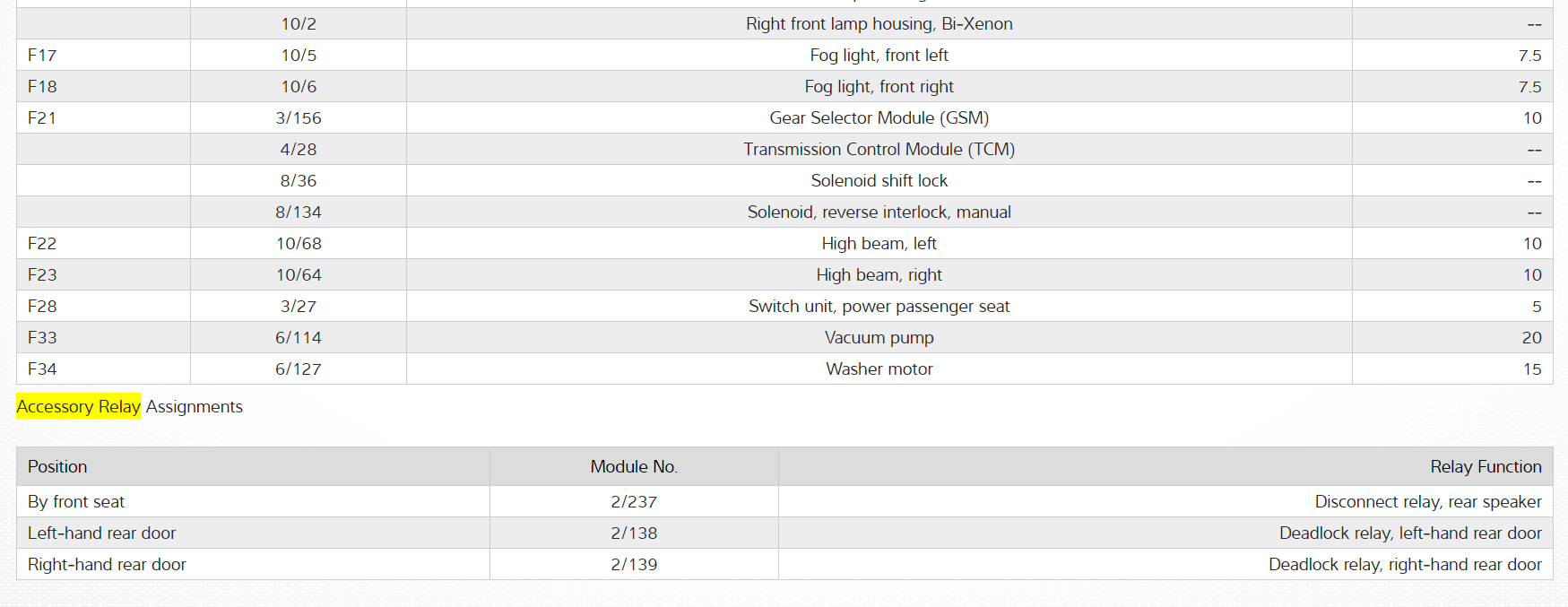Select the F17 fuse cell
Image resolution: width=1568 pixels, height=607 pixels.
tap(42, 56)
